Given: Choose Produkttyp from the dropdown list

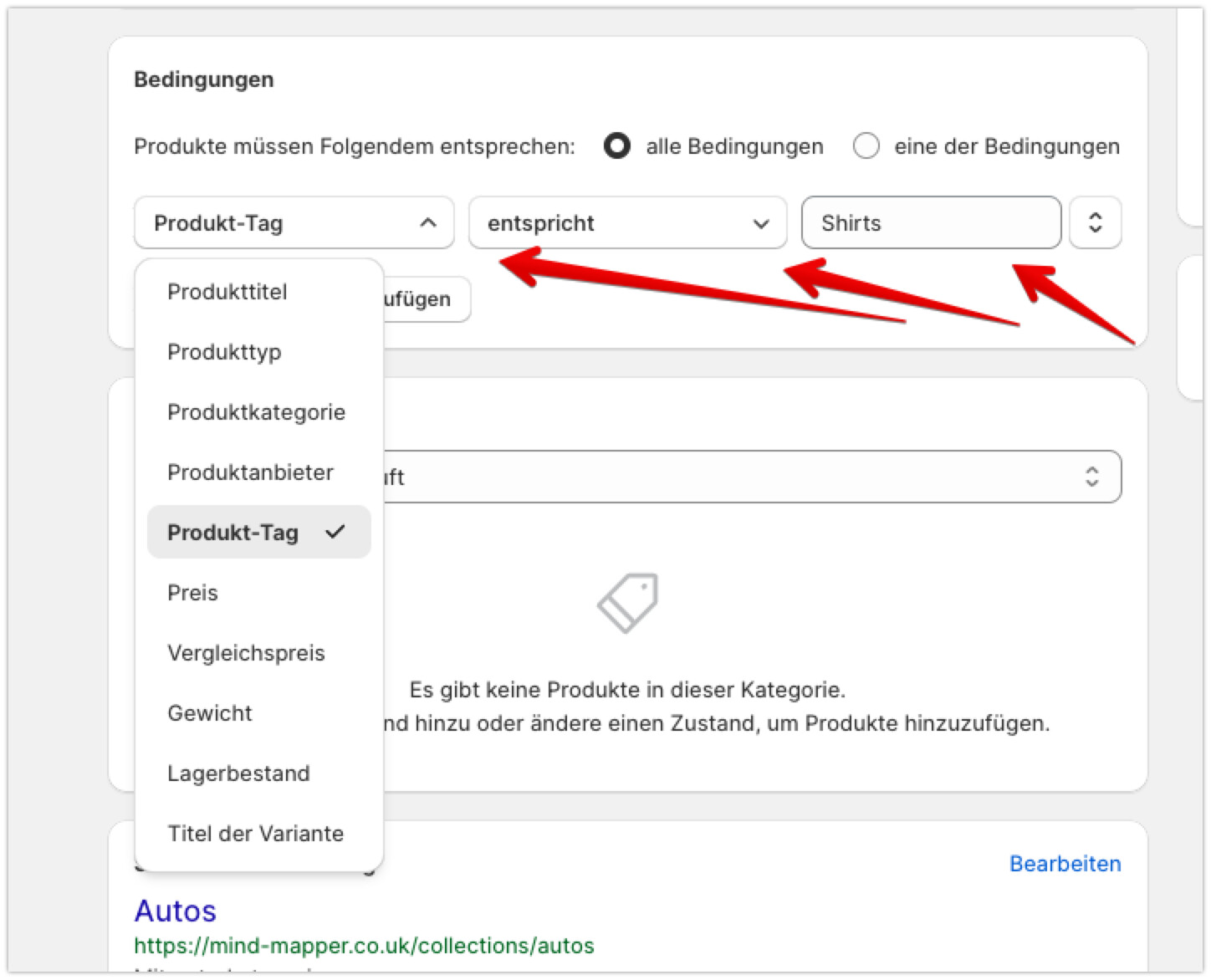Looking at the screenshot, I should (224, 352).
